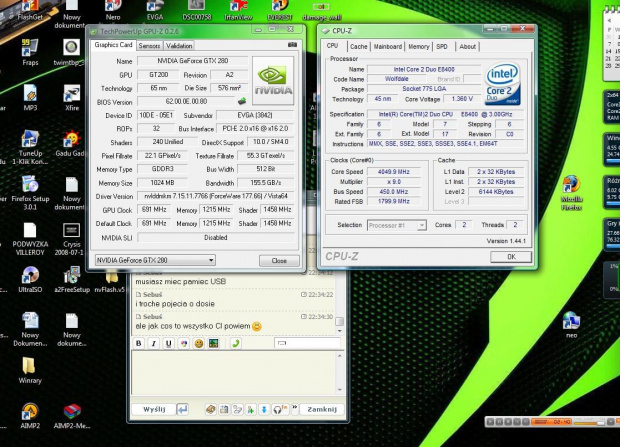Click Close button in GPU-Z
Viewport: 620px width, 447px height.
[x=279, y=261]
